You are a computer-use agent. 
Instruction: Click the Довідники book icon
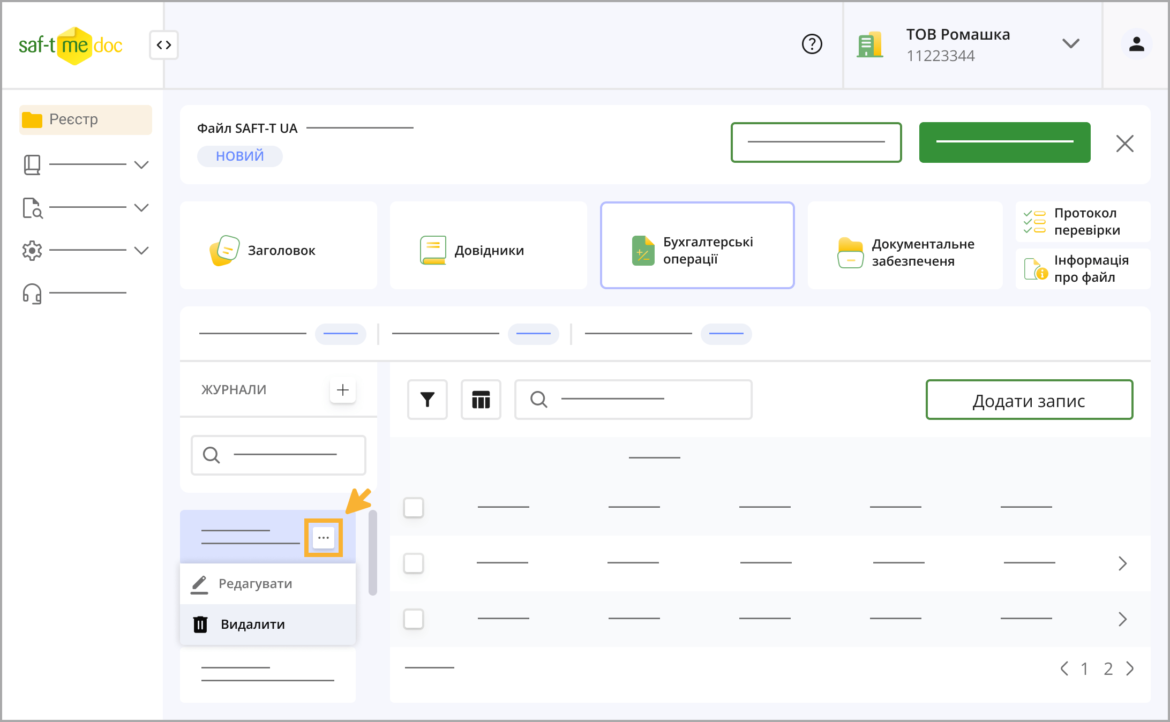tap(433, 250)
